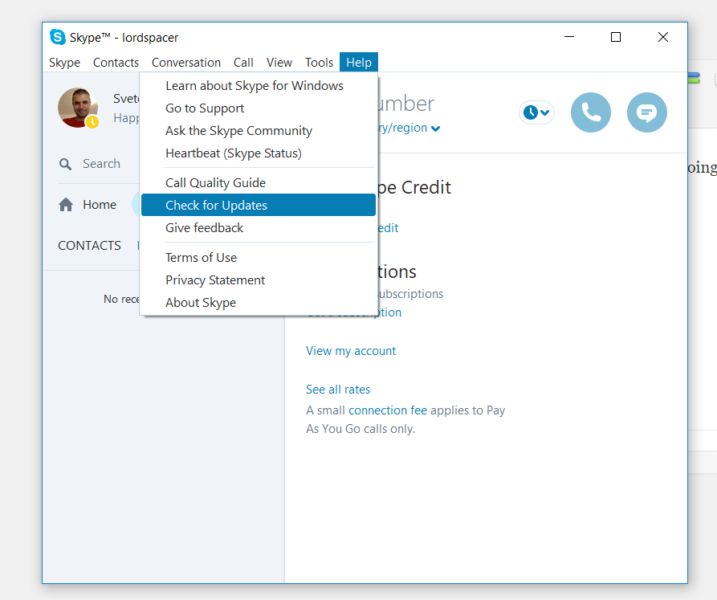
Task: Open Heartbeat (Skype Status)
Action: point(258,153)
